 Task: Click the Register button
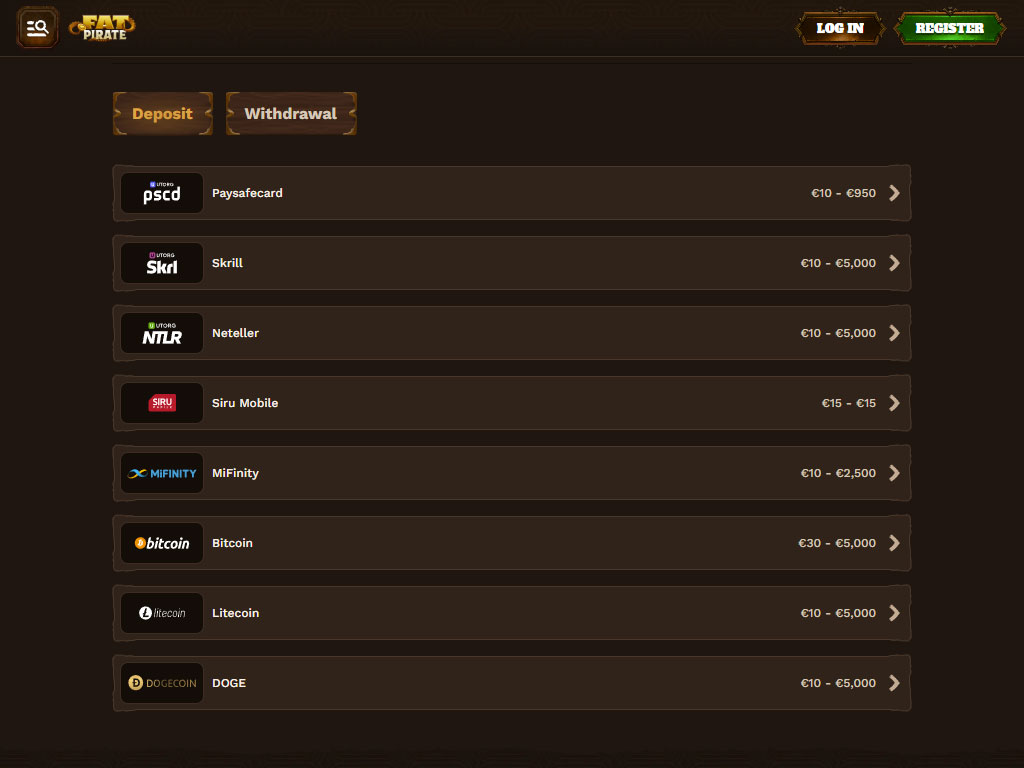950,28
